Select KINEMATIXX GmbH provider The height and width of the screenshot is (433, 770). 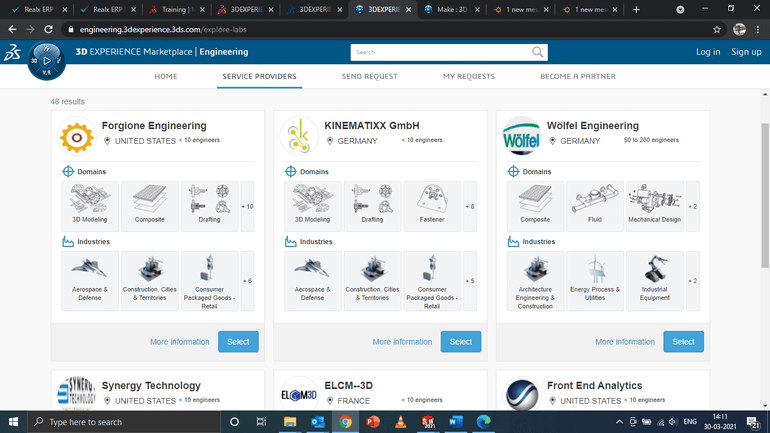tap(461, 342)
